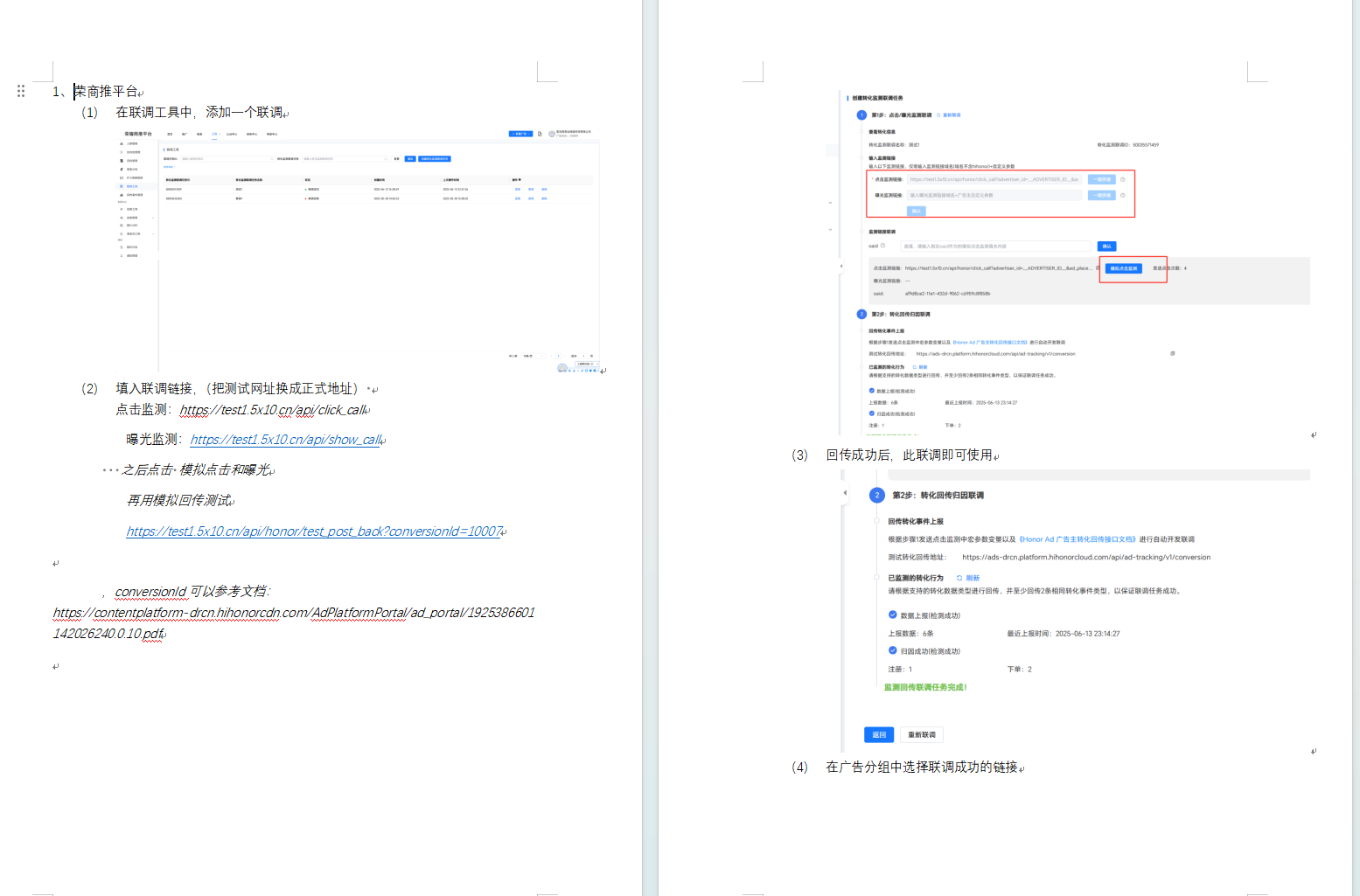Click the paragraph drag handle beside heading 1
Screen dimensions: 1360x896
pyautogui.click(x=21, y=91)
